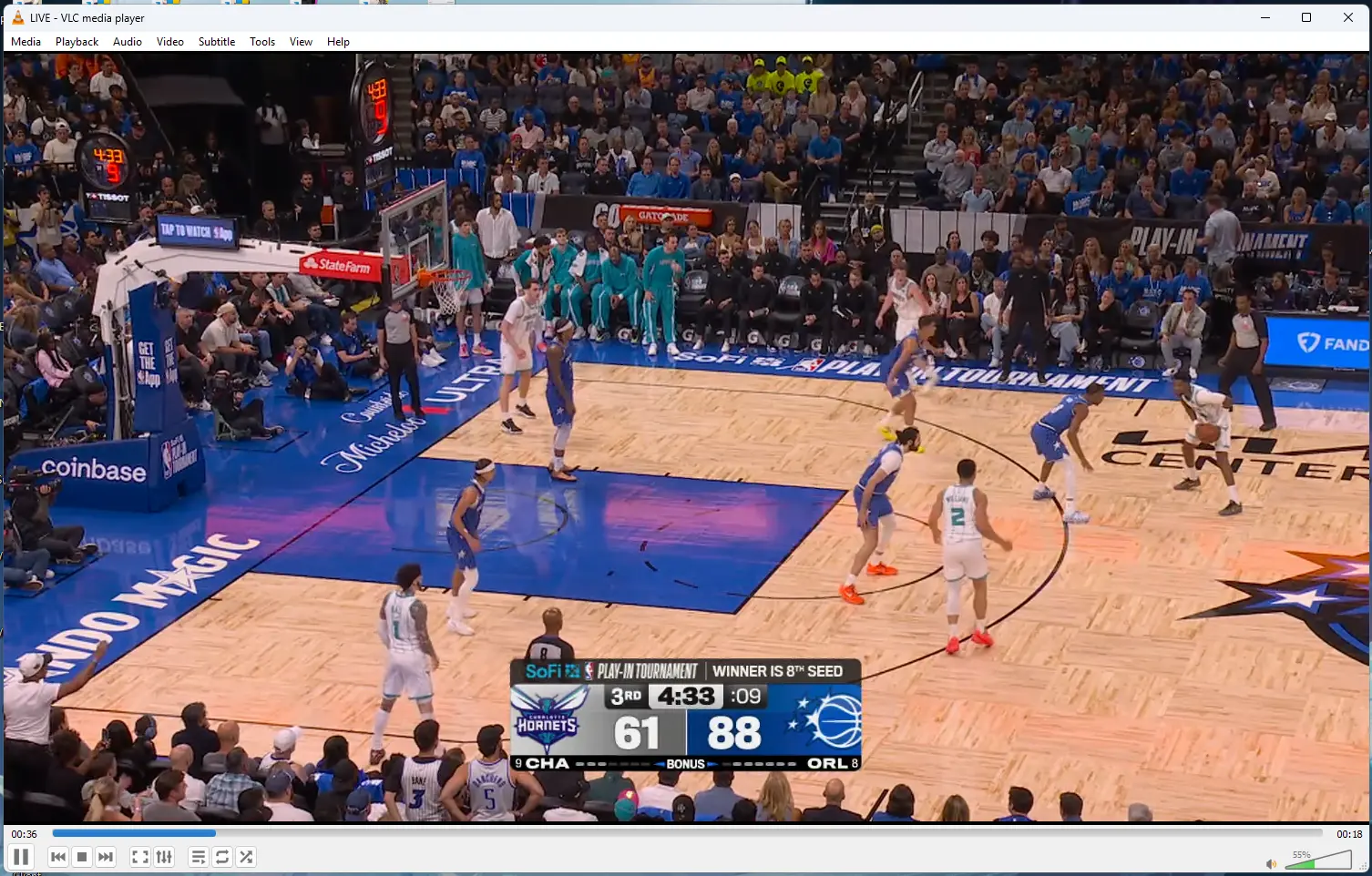The image size is (1372, 876).
Task: Open the Video menu
Action: [x=170, y=42]
